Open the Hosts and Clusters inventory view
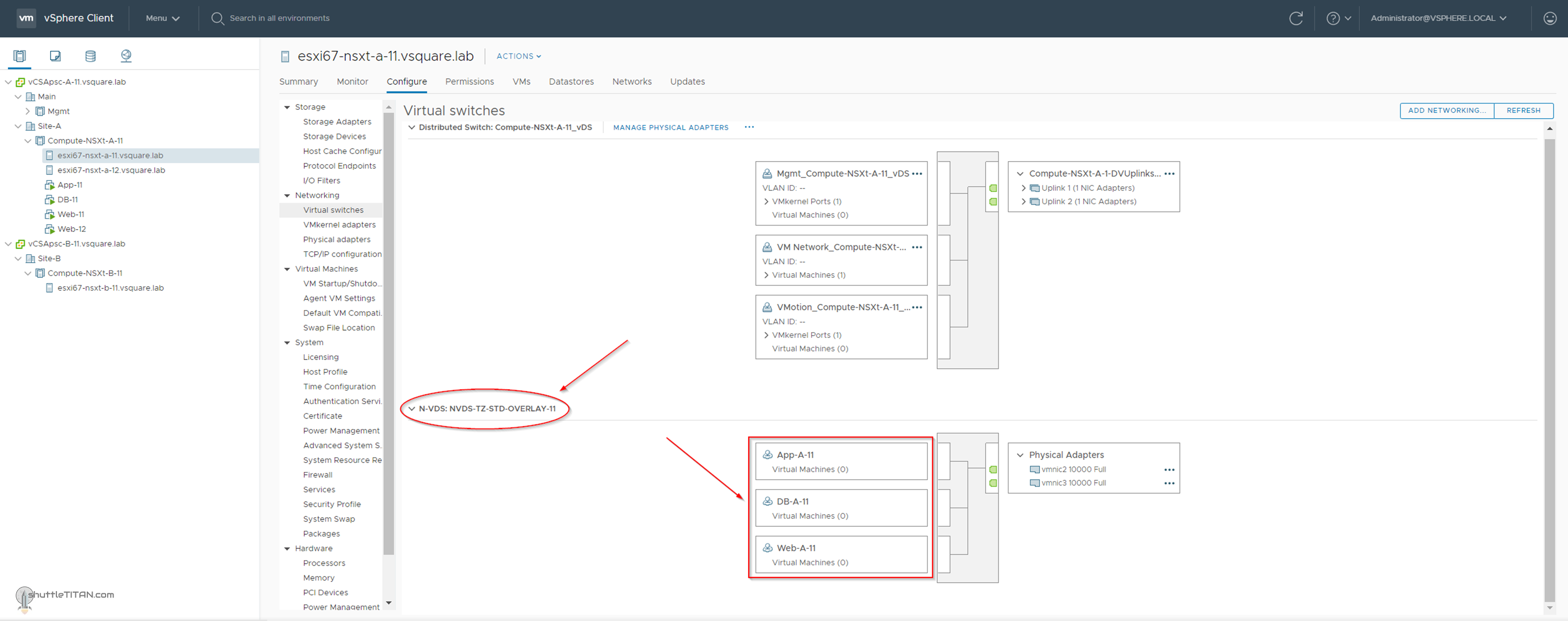 click(x=19, y=56)
